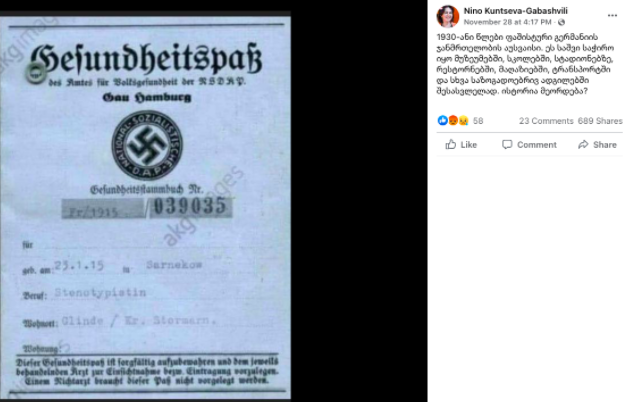
Task: Like the post via Like label
Action: pyautogui.click(x=468, y=145)
